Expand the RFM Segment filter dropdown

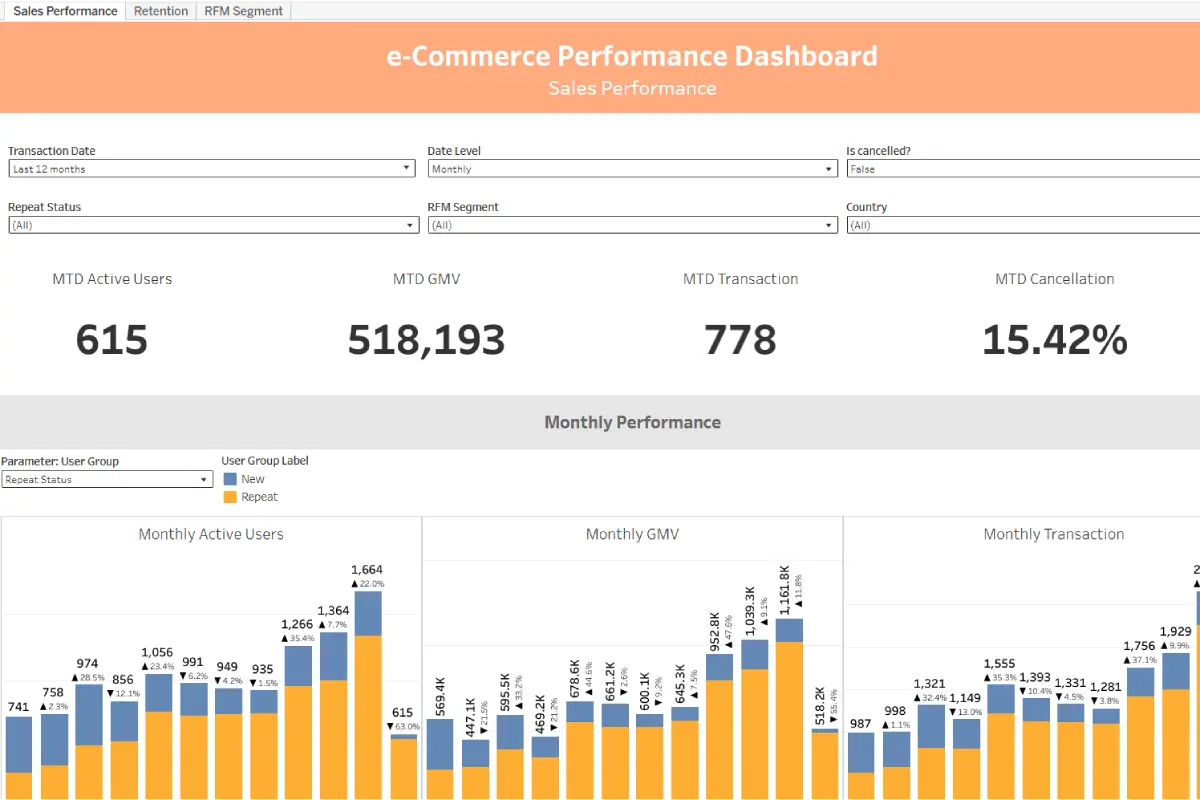829,224
